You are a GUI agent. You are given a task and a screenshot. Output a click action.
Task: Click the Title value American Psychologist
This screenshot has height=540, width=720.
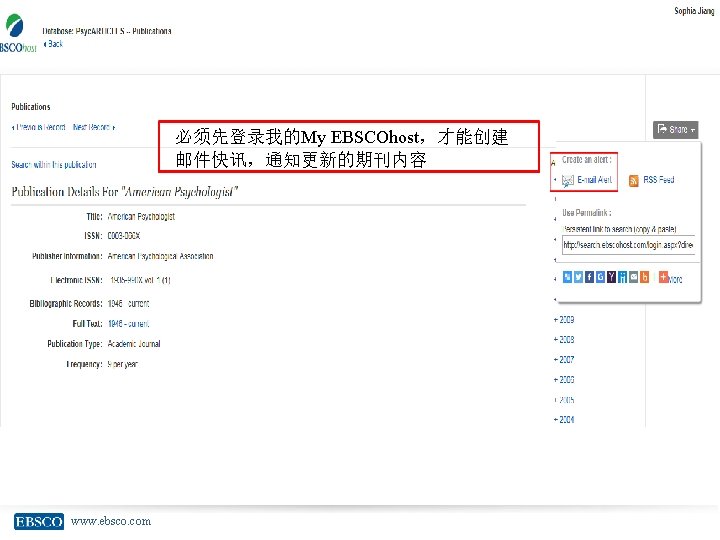(x=141, y=216)
